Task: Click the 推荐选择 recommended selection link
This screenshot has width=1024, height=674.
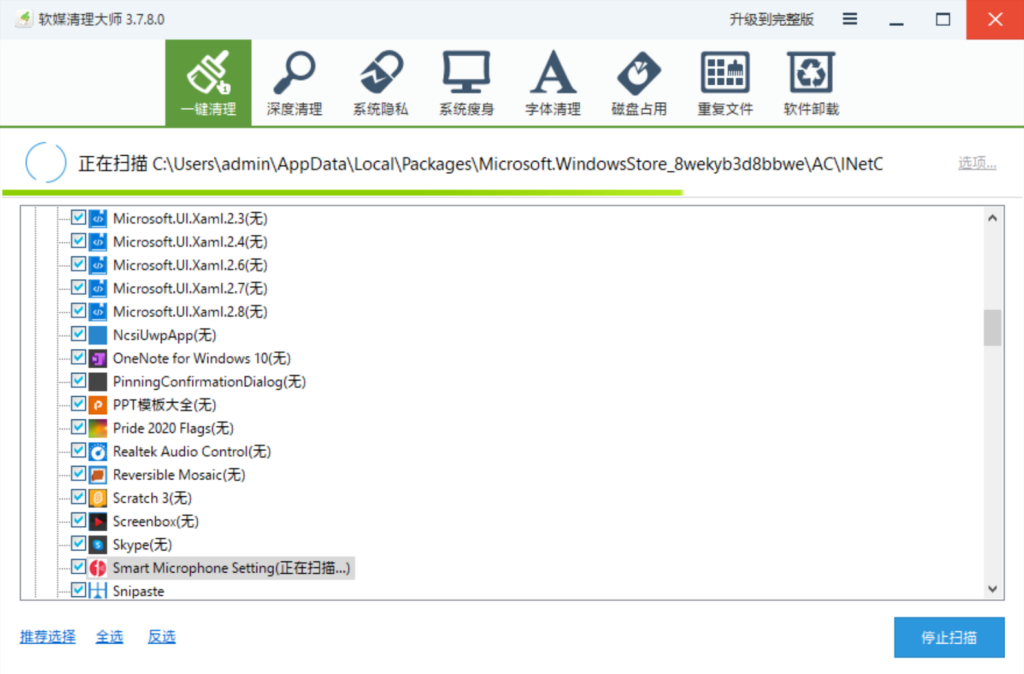Action: pyautogui.click(x=47, y=637)
